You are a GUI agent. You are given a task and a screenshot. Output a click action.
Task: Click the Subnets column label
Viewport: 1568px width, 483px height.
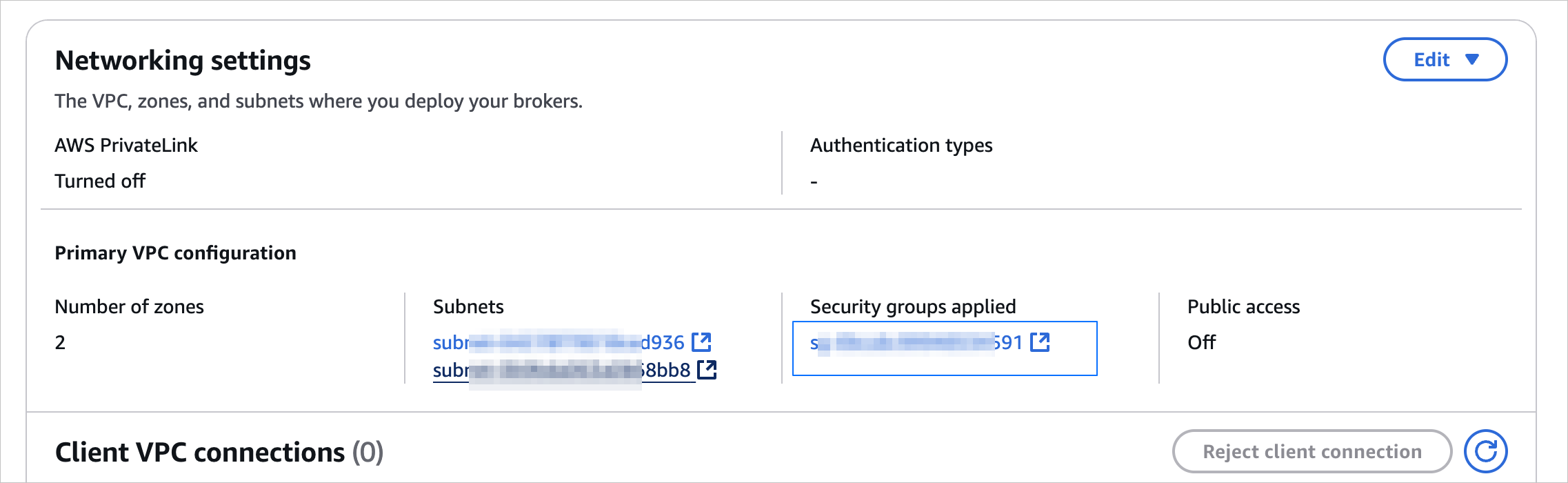468,307
